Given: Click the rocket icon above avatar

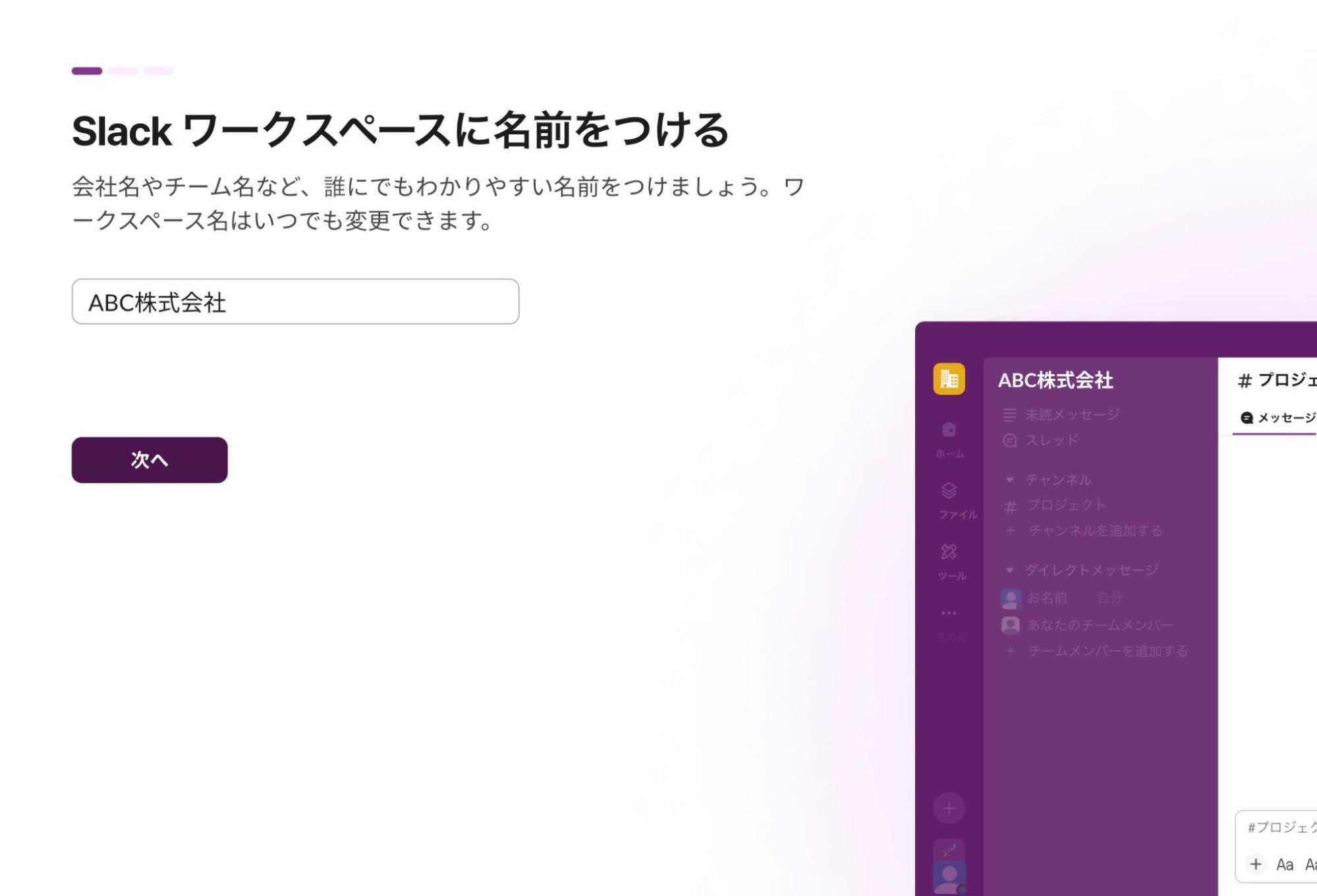Looking at the screenshot, I should pyautogui.click(x=949, y=850).
